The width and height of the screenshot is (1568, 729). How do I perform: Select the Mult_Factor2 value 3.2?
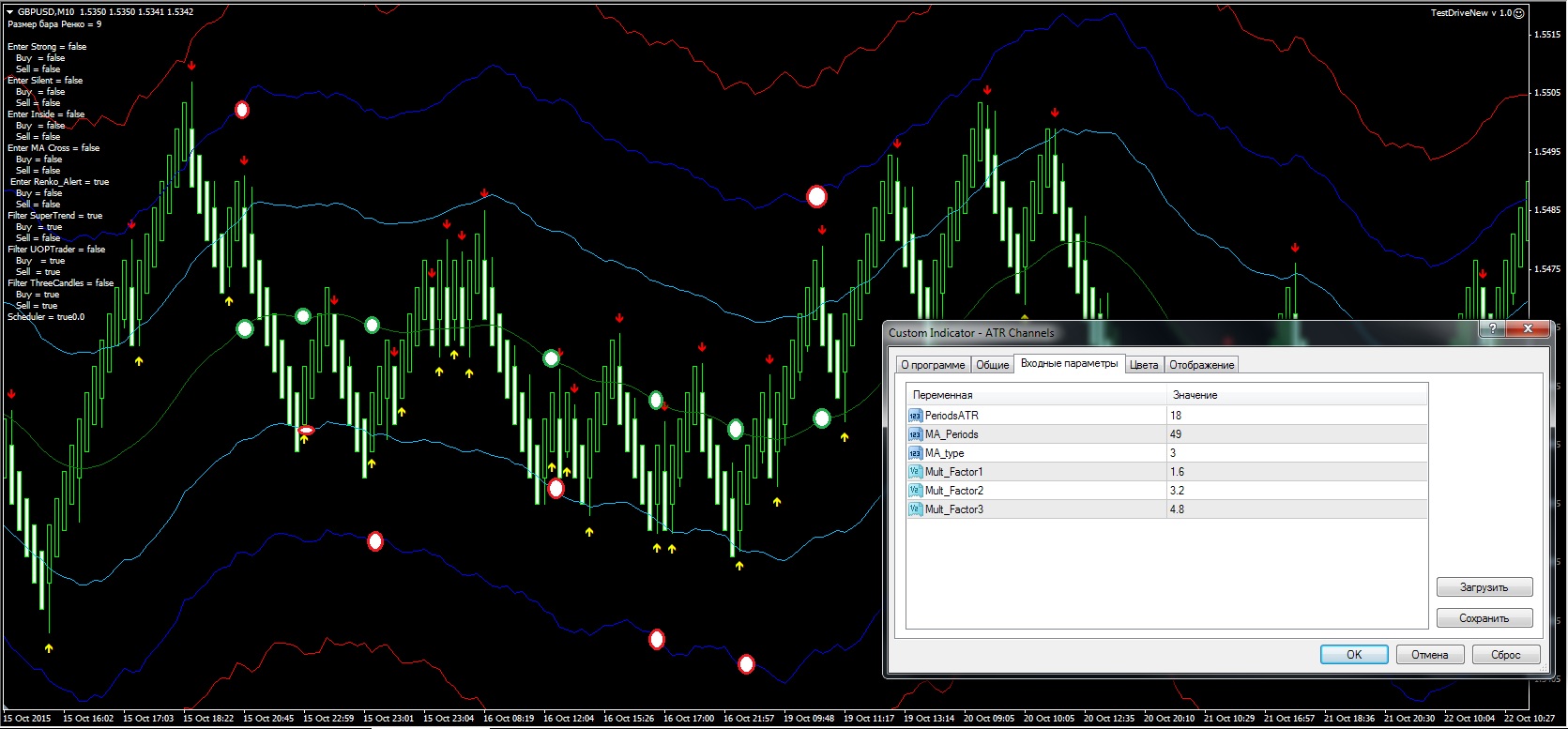click(1297, 491)
